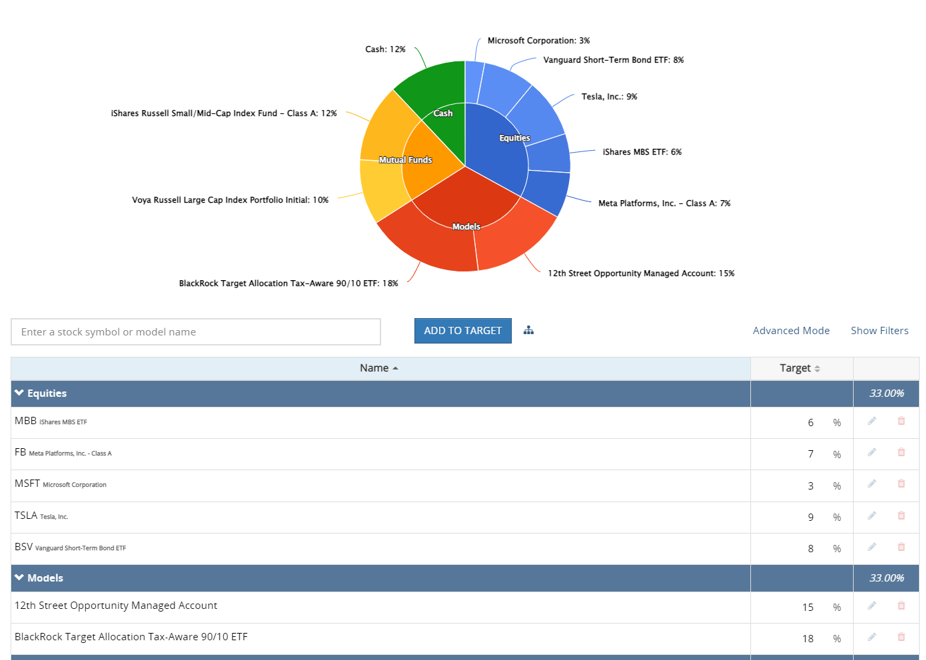This screenshot has width=926, height=660.
Task: Collapse the Models group chevron
Action: [x=19, y=577]
